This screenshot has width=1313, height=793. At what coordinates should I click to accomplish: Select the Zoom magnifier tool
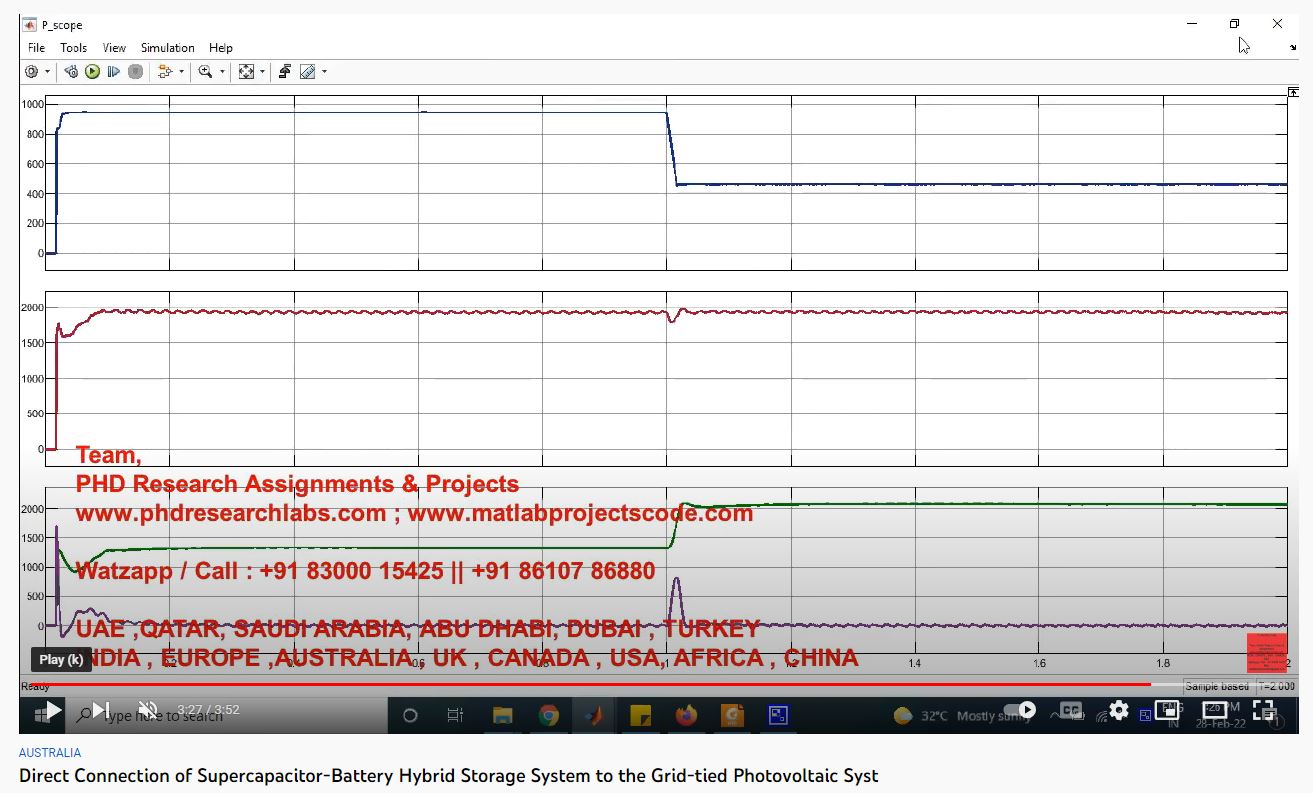click(205, 72)
